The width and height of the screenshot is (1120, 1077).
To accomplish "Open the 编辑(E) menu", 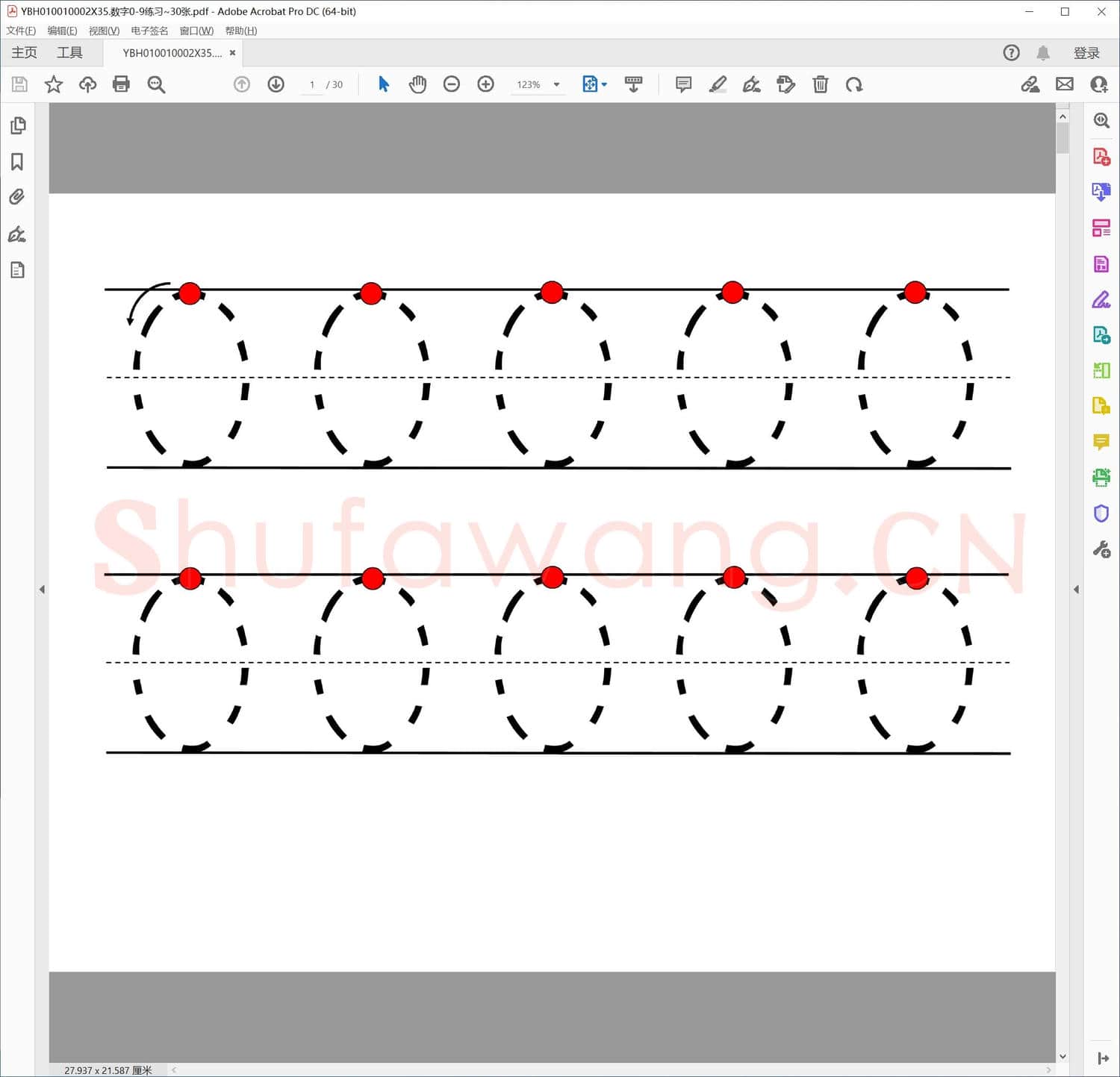I will [x=62, y=31].
